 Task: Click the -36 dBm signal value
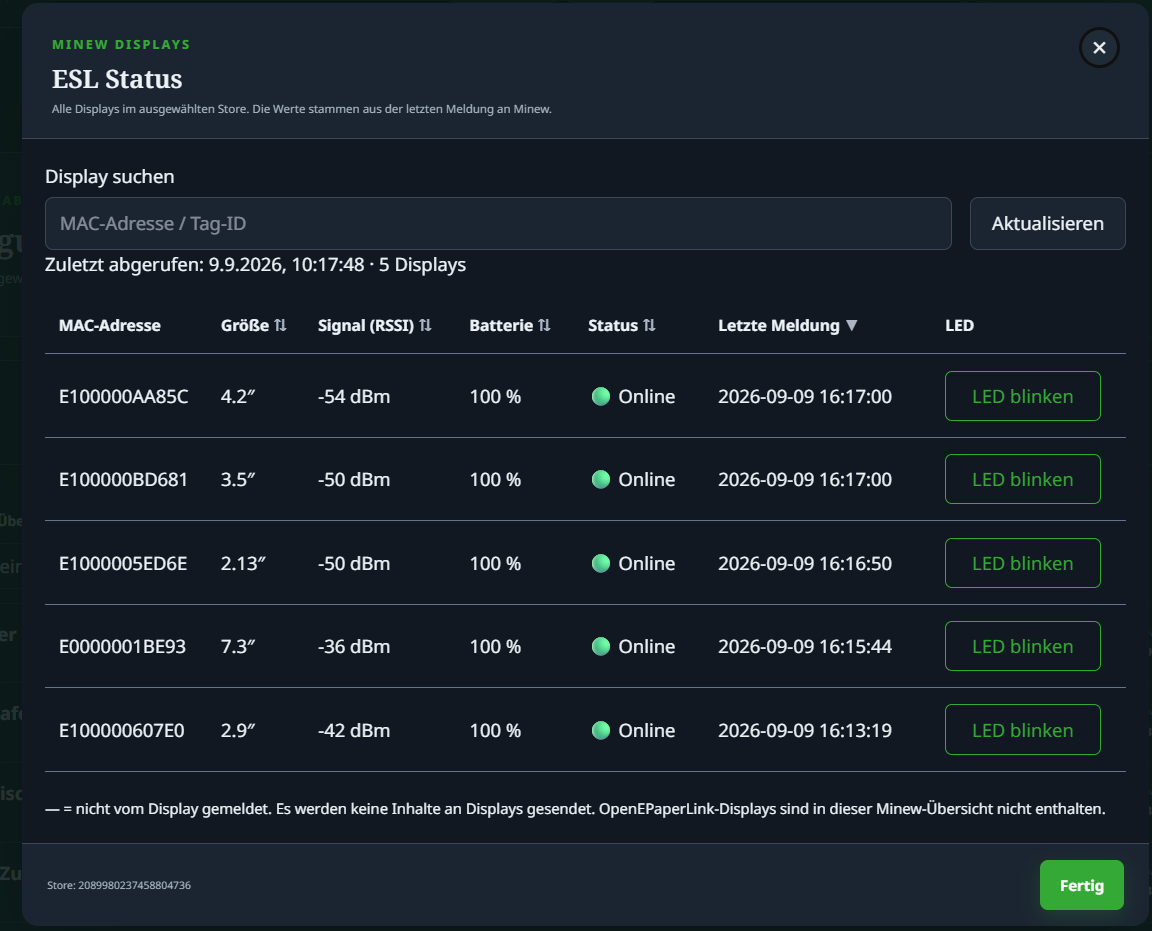point(353,647)
